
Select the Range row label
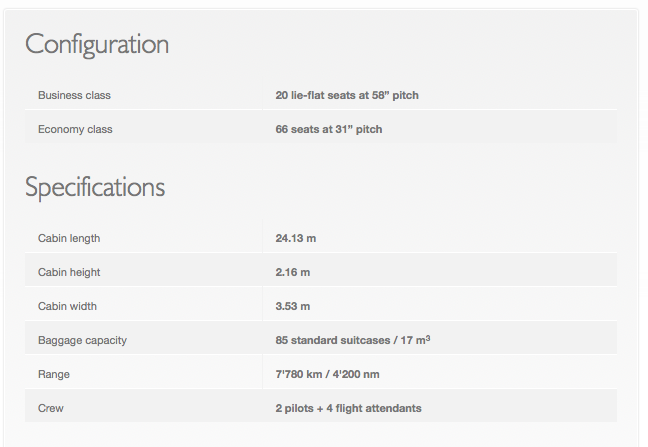click(54, 374)
